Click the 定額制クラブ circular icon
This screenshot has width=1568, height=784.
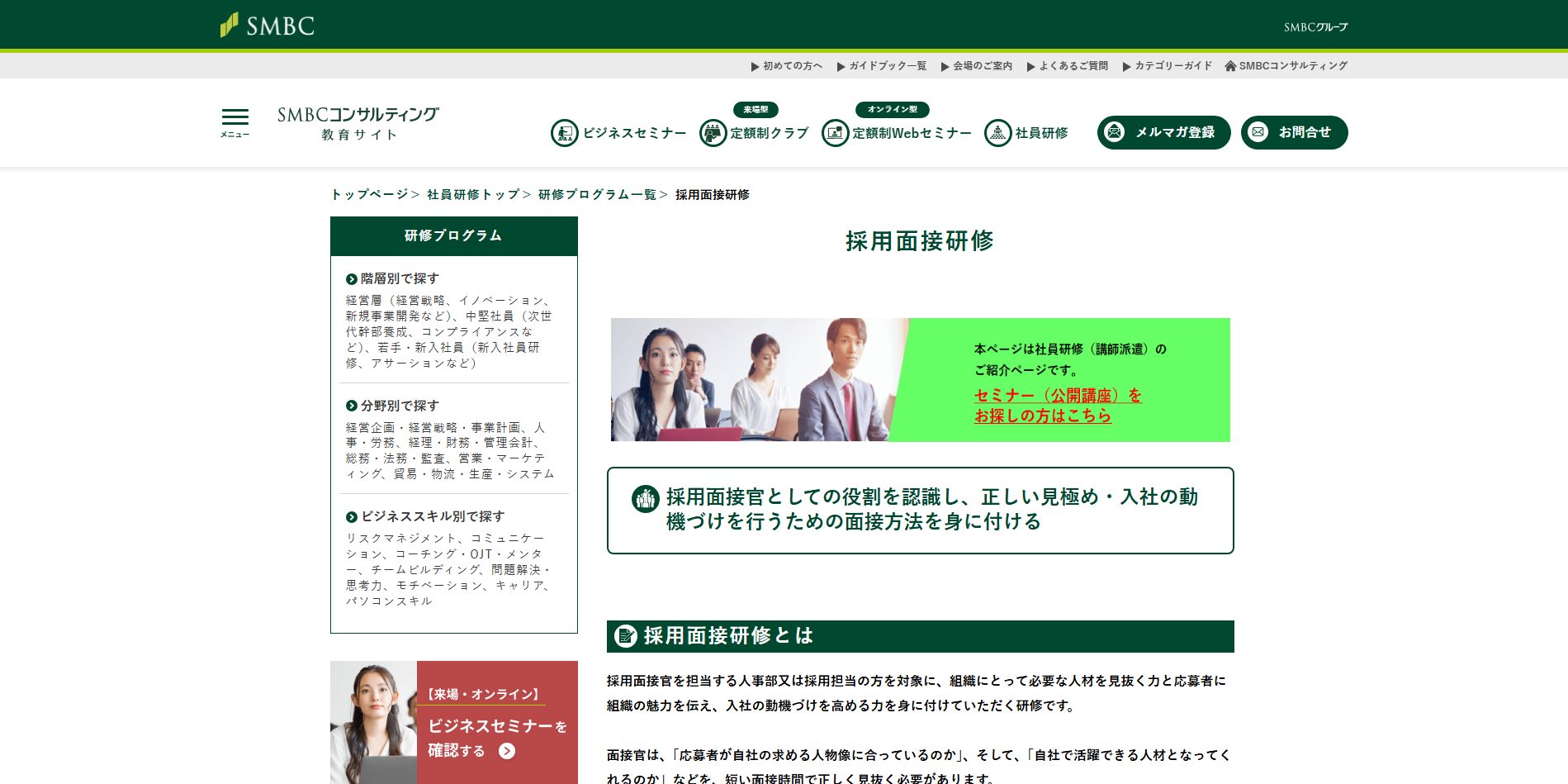(x=713, y=132)
